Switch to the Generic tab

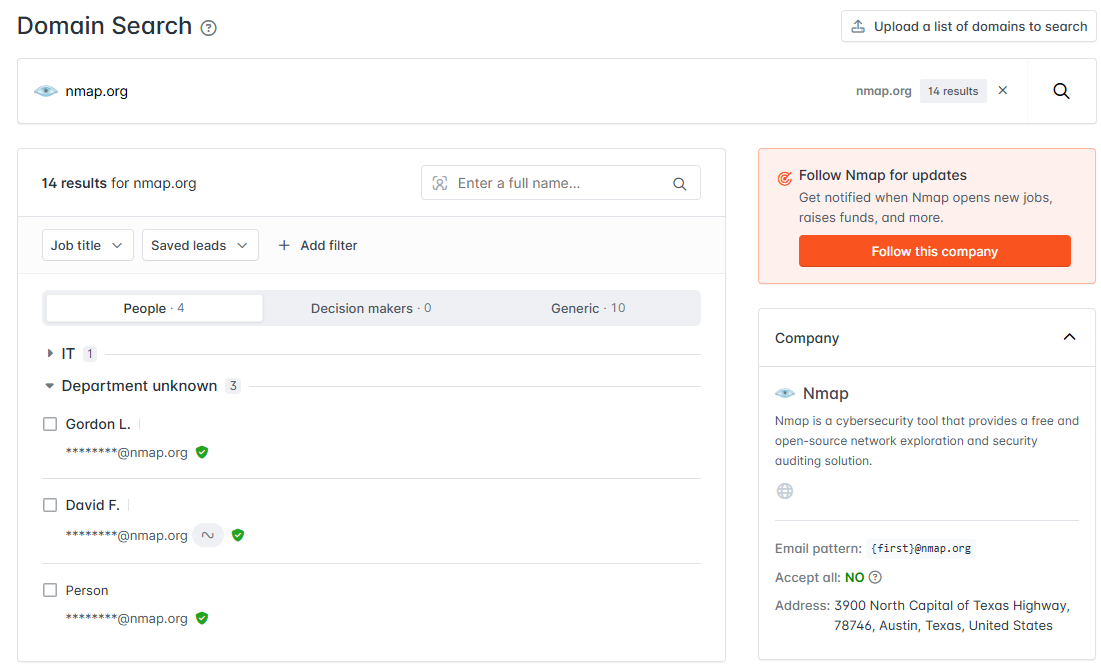pos(588,308)
